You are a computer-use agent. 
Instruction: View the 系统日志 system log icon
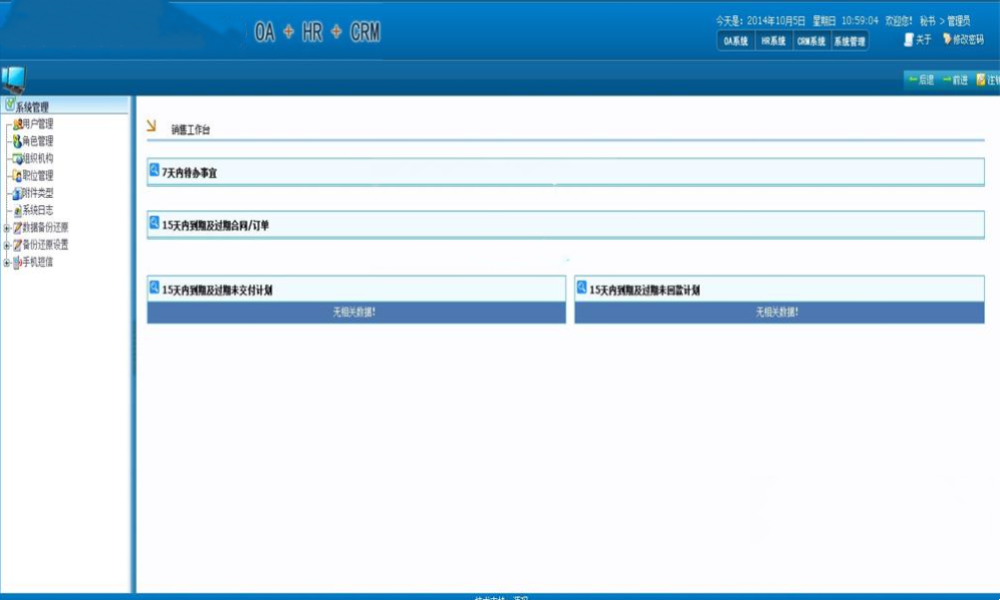[17, 210]
